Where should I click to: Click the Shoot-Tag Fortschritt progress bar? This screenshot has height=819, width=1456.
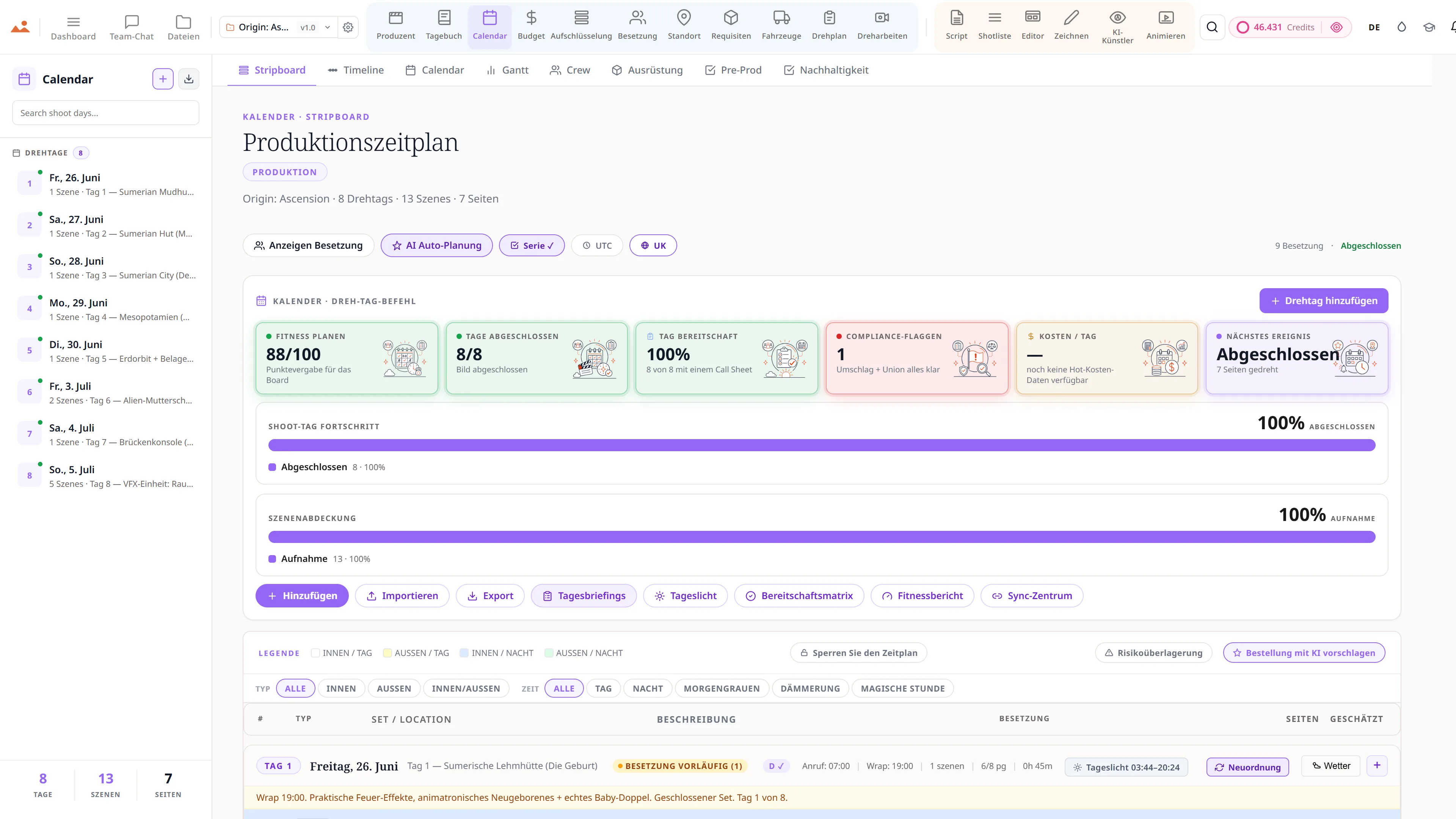[821, 446]
